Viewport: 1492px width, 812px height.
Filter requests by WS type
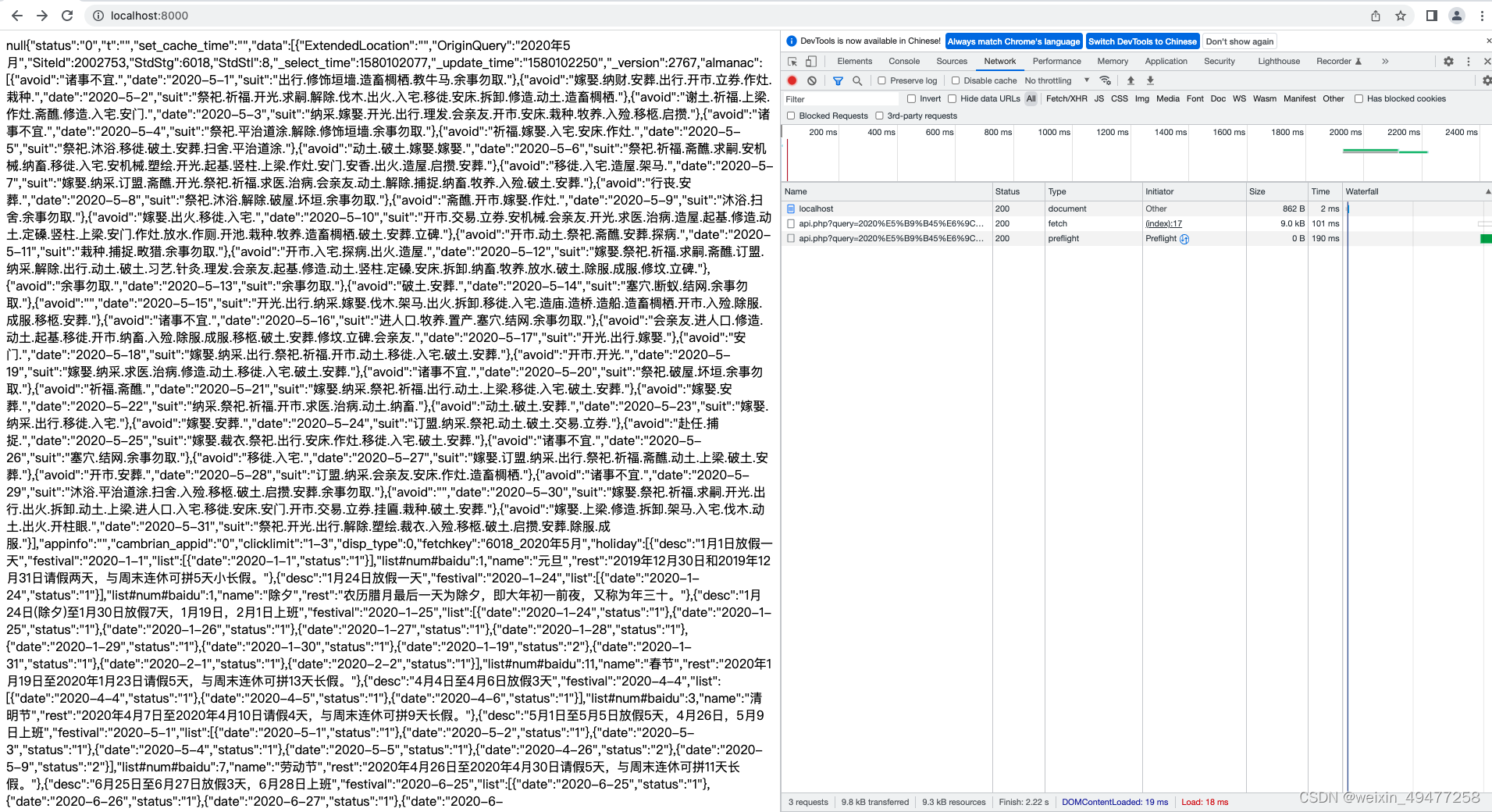(x=1239, y=99)
